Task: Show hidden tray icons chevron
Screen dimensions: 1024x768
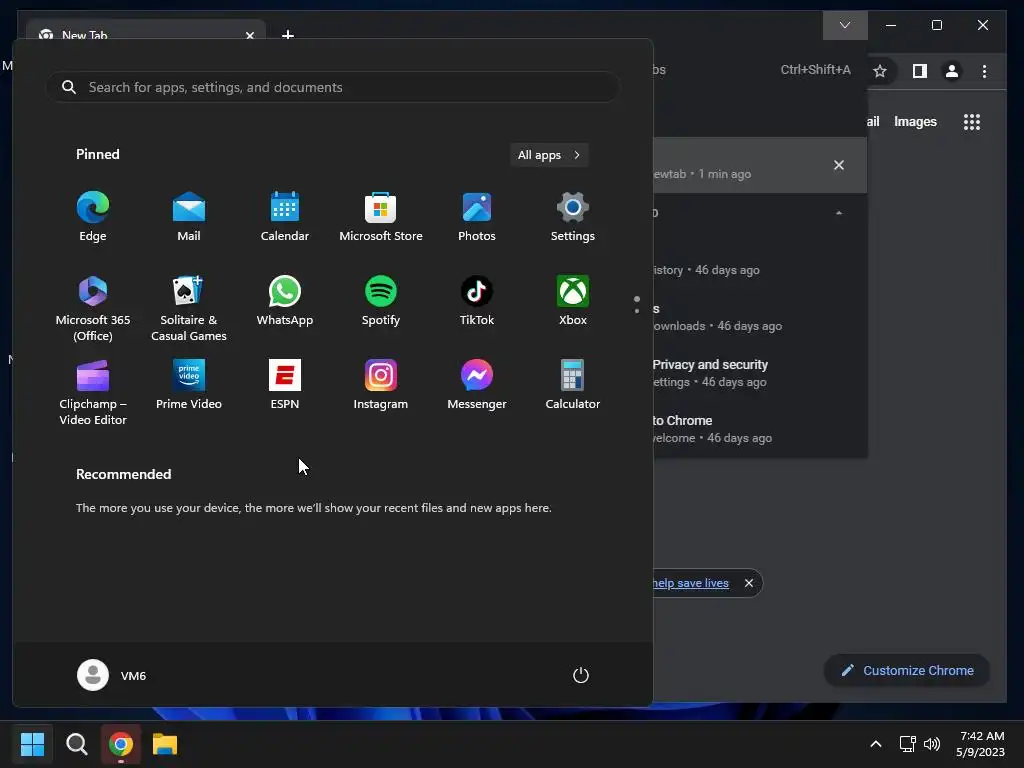Action: (x=876, y=744)
